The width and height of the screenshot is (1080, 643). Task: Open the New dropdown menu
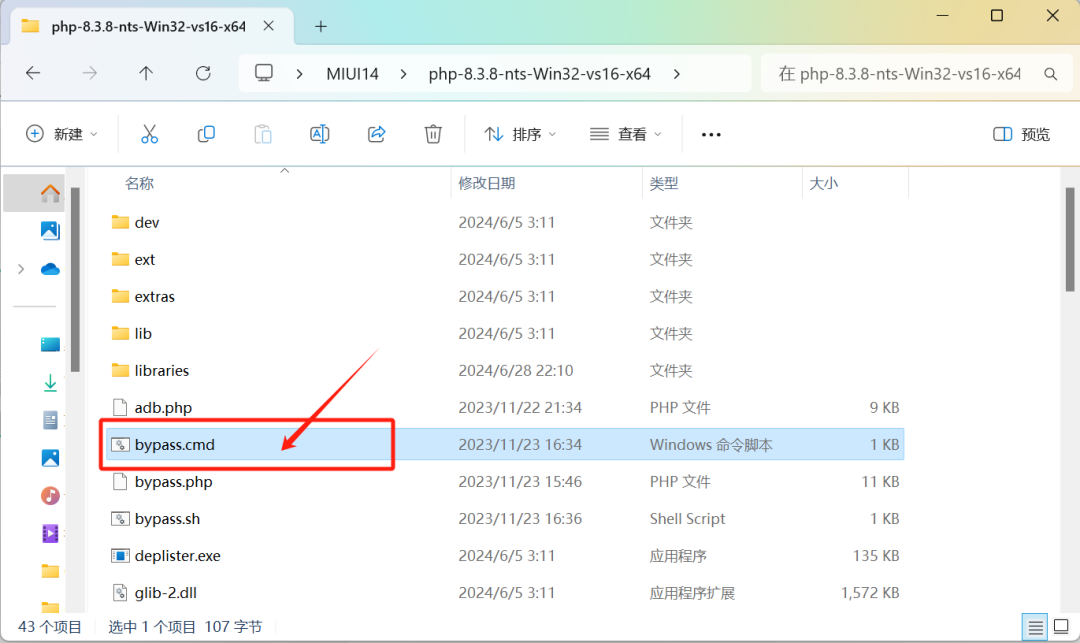[61, 134]
